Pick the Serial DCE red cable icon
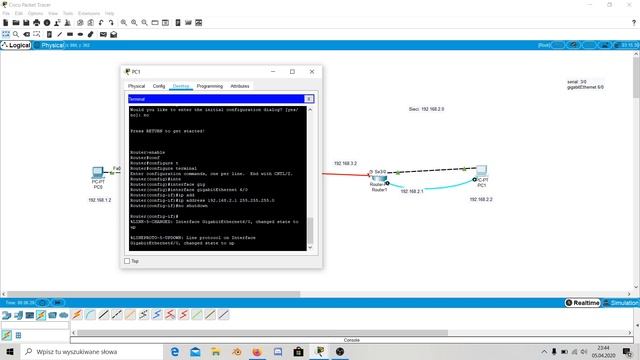 click(x=170, y=315)
